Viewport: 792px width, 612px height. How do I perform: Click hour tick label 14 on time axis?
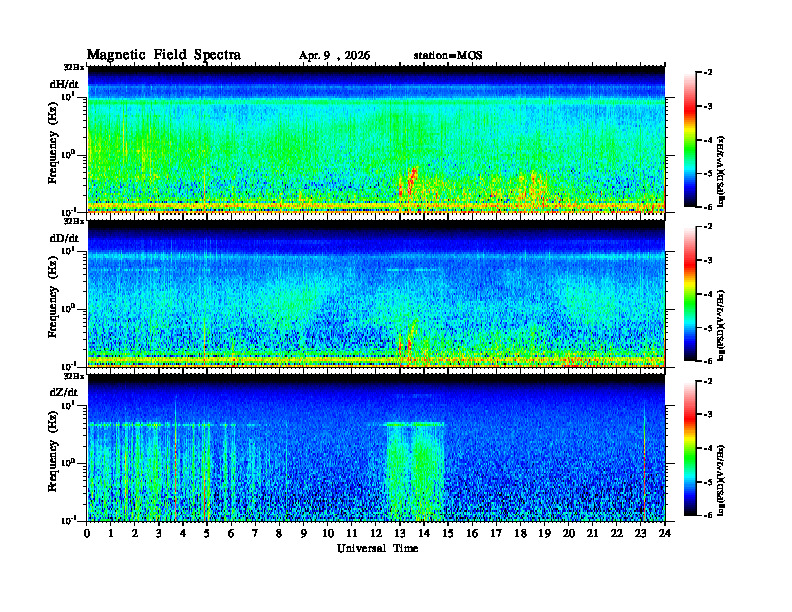pyautogui.click(x=424, y=534)
